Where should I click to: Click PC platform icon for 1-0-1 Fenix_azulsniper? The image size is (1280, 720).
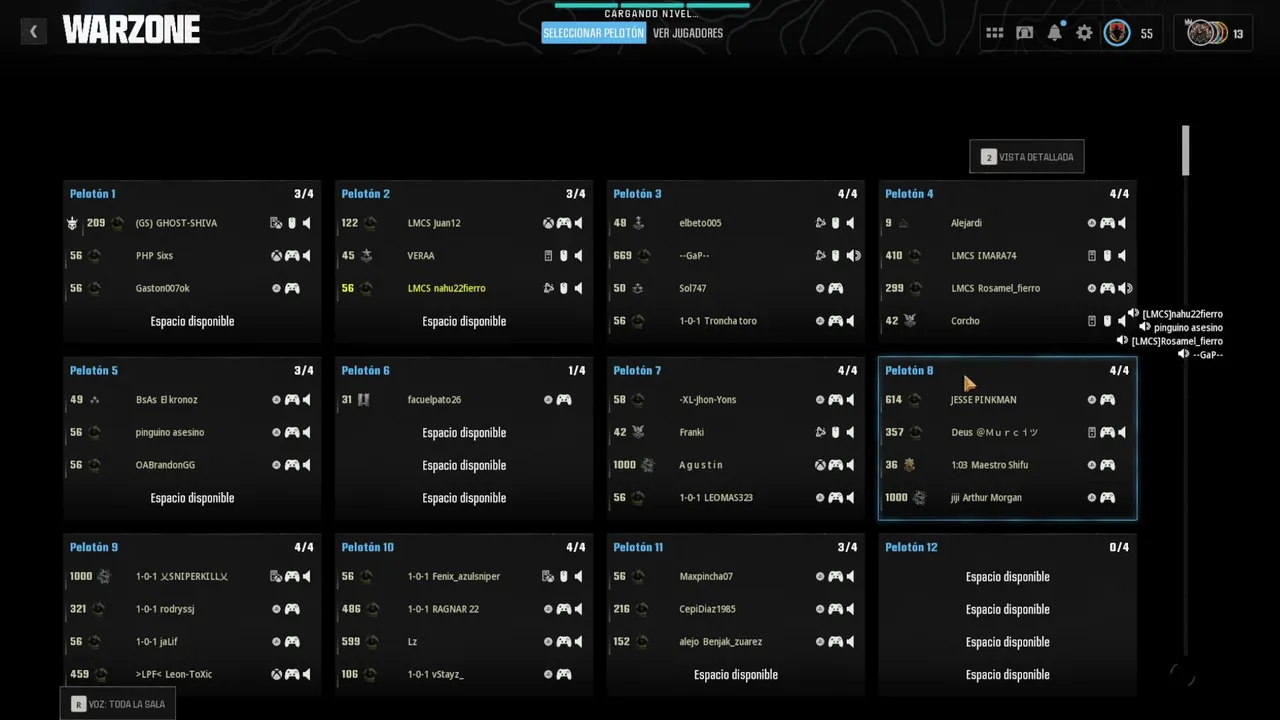[548, 577]
